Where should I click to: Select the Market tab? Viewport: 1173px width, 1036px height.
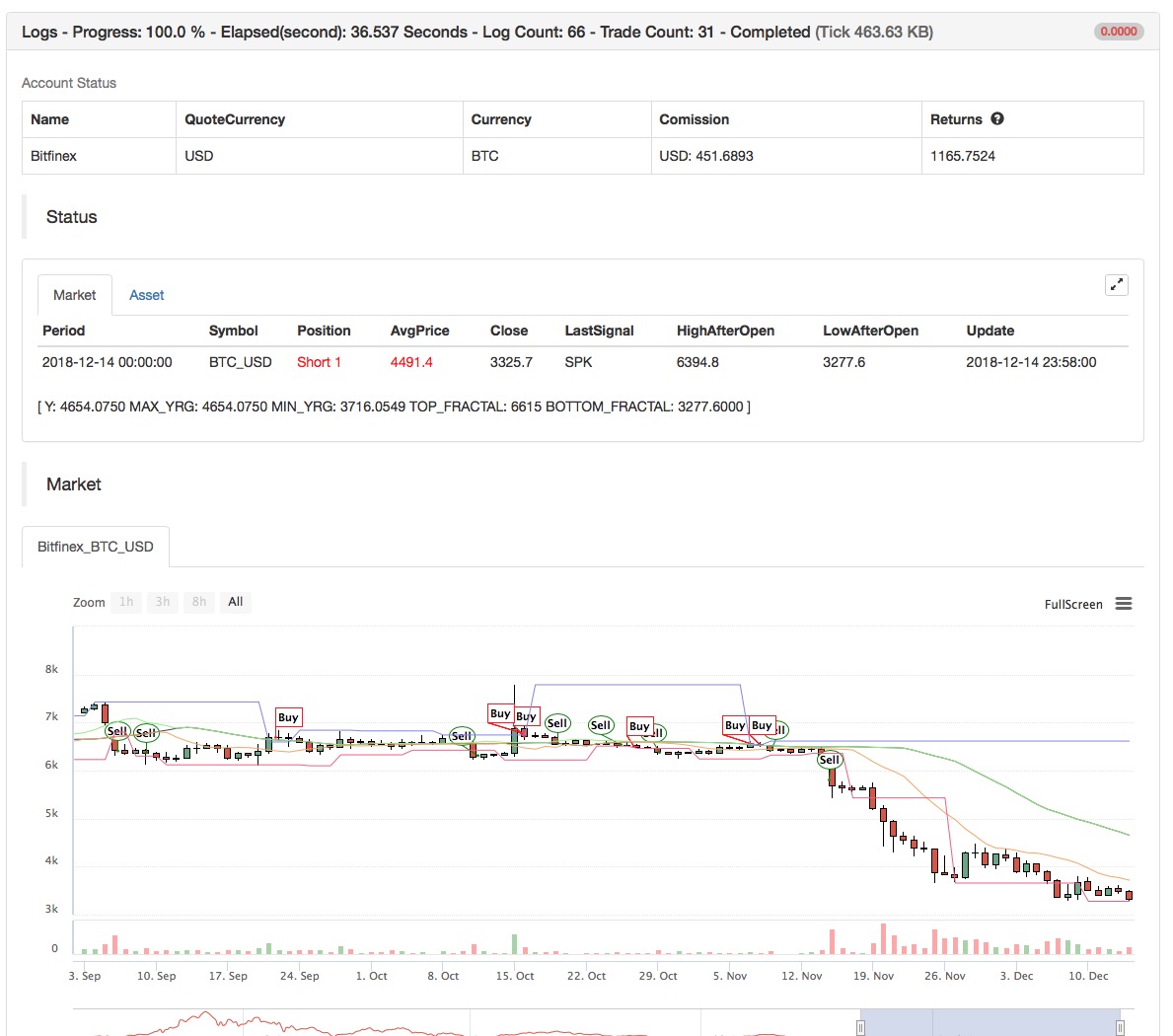(75, 295)
